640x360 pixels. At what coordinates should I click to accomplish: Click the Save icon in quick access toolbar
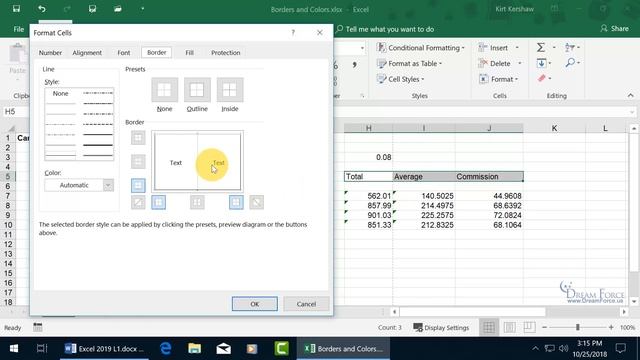[16, 9]
